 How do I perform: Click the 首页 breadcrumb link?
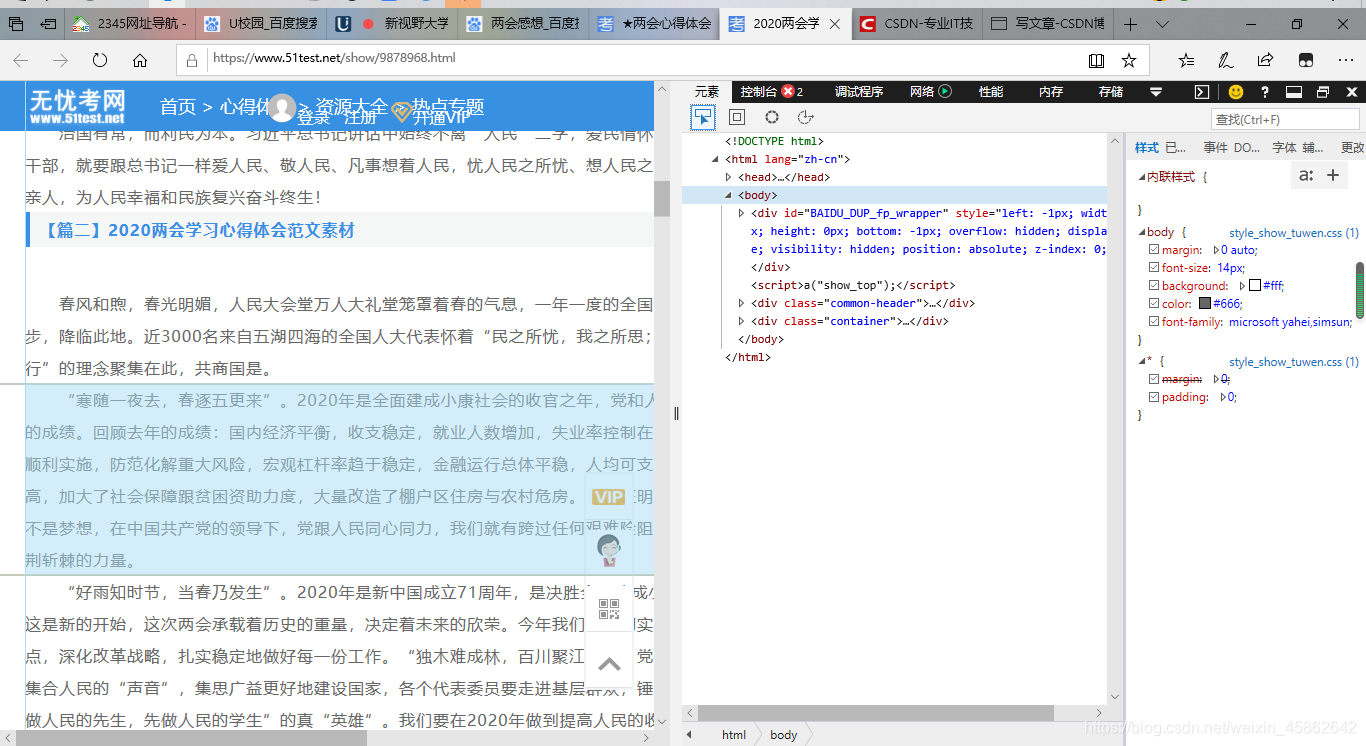click(178, 107)
